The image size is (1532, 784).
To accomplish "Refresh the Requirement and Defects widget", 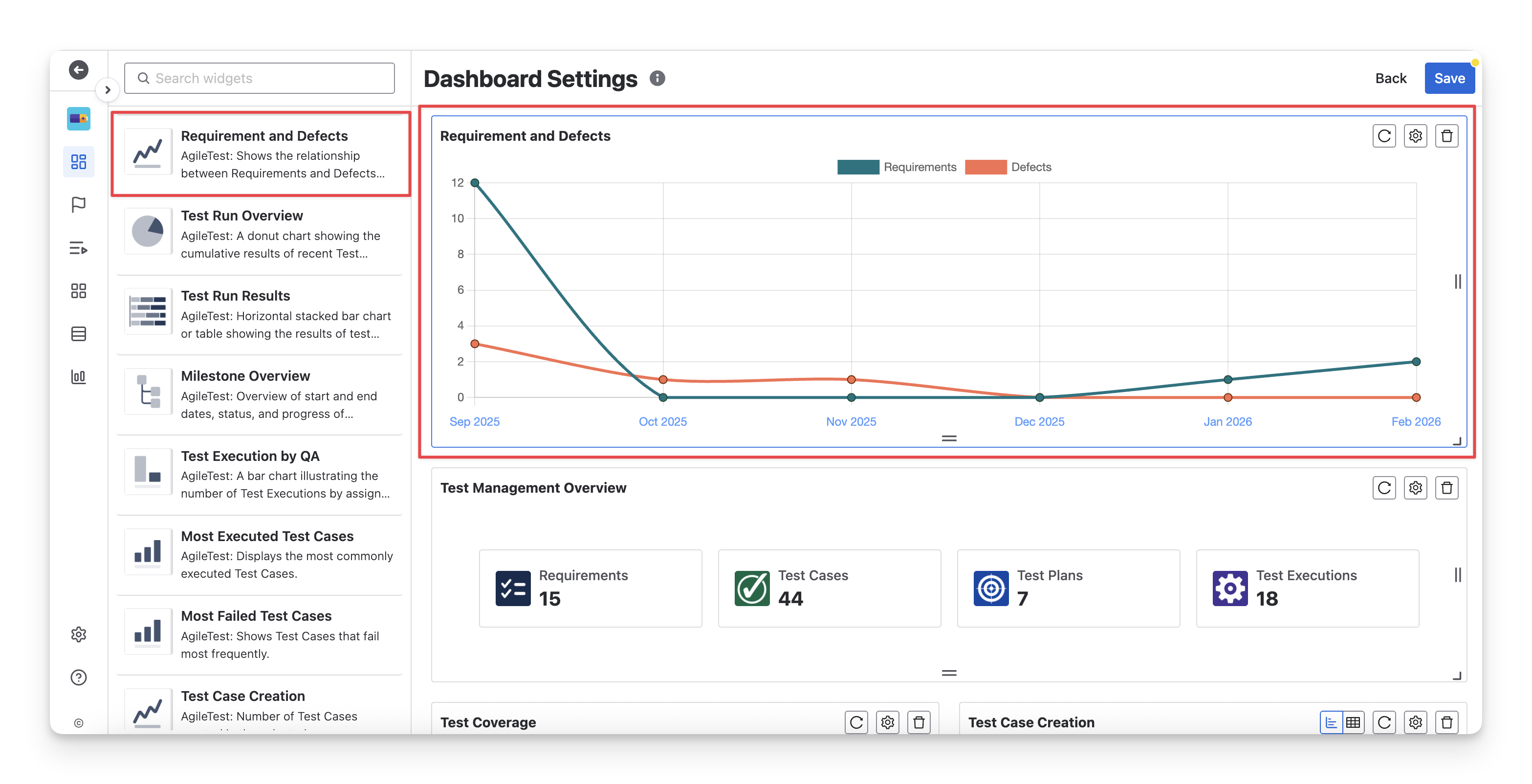I will [x=1384, y=136].
